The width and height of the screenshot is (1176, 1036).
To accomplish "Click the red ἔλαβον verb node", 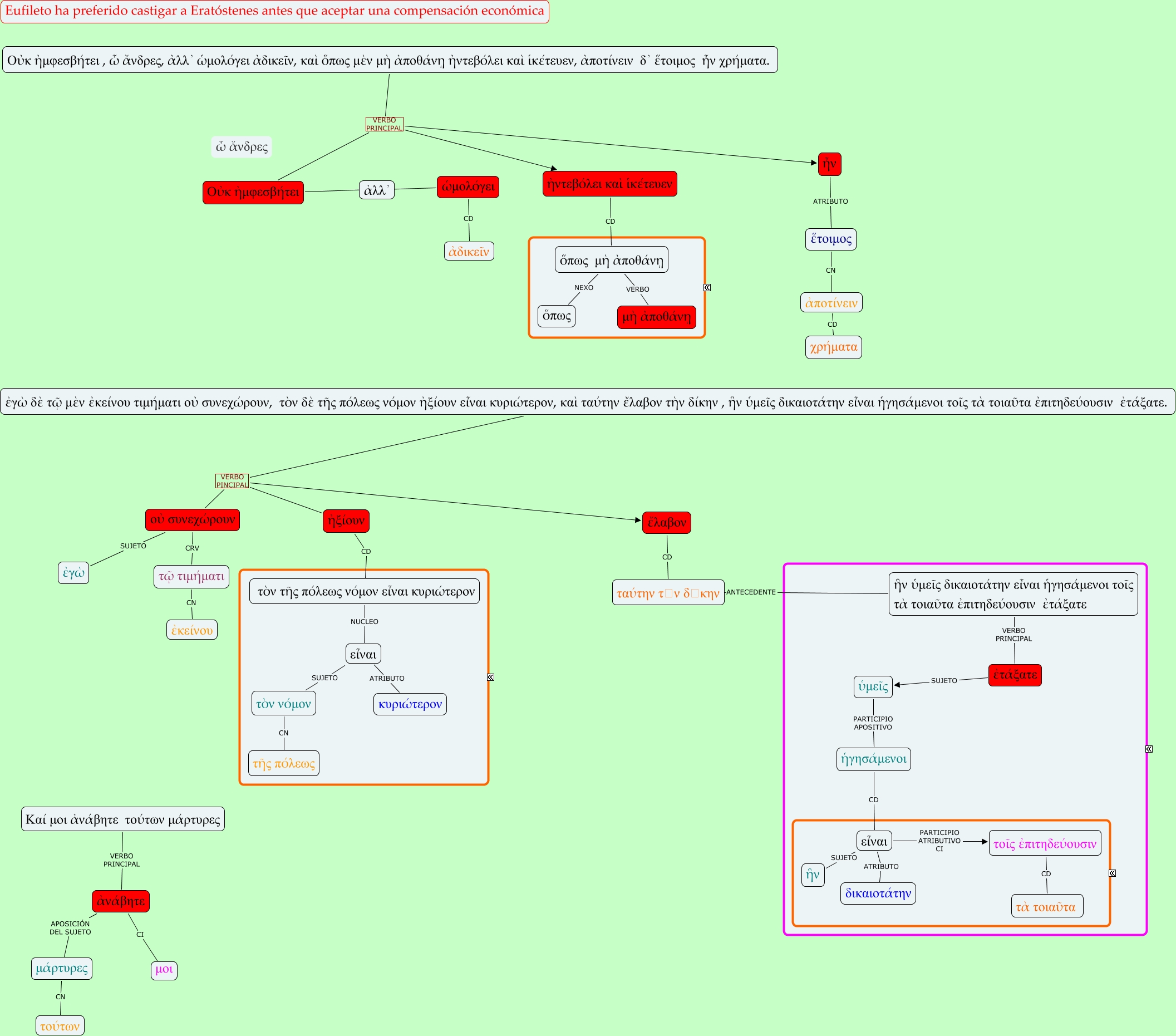I will click(x=666, y=523).
